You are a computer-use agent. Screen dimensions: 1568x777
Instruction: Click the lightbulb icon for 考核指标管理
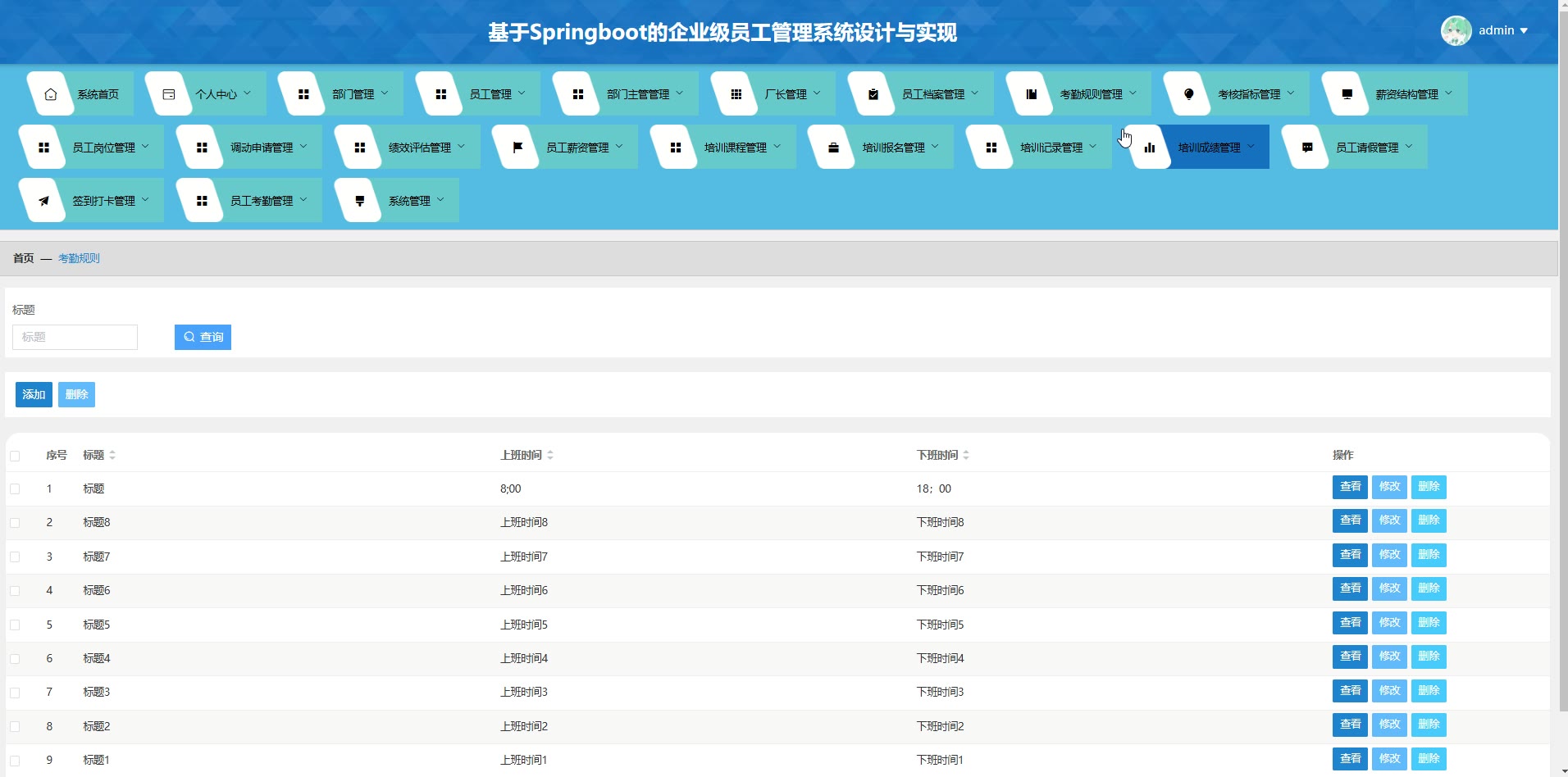pos(1189,94)
